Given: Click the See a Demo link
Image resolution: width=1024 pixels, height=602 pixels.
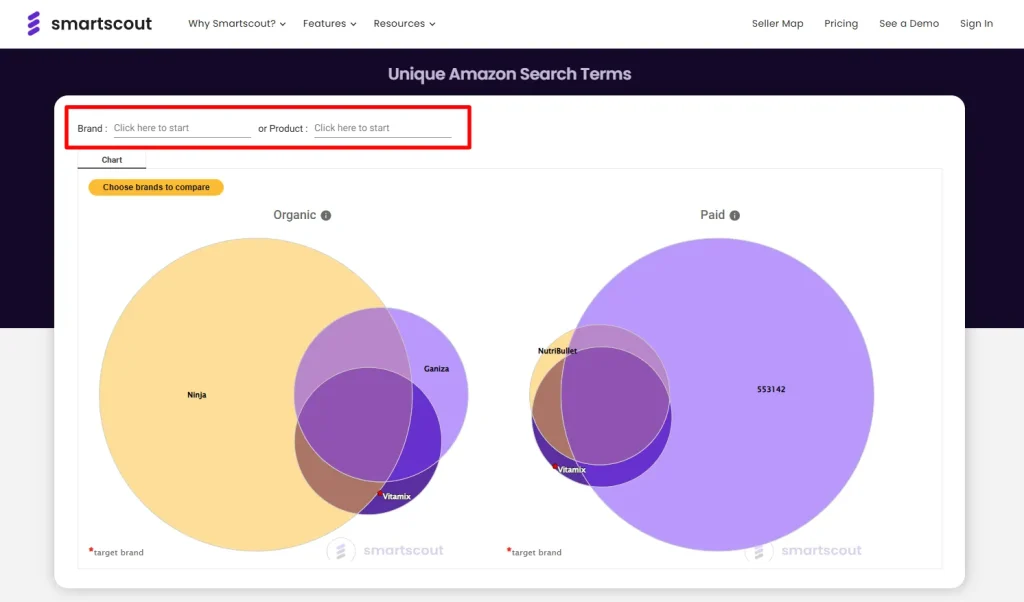Looking at the screenshot, I should click(x=908, y=23).
